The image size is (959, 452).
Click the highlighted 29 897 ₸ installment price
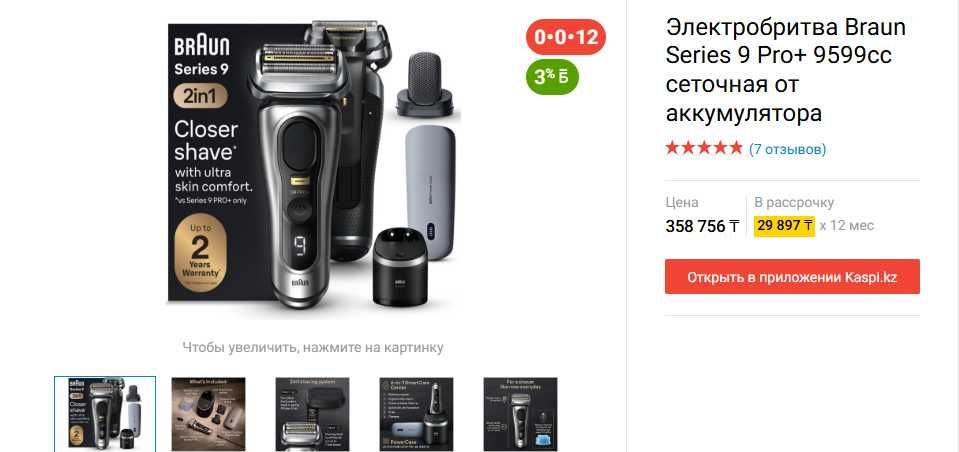[x=784, y=226]
